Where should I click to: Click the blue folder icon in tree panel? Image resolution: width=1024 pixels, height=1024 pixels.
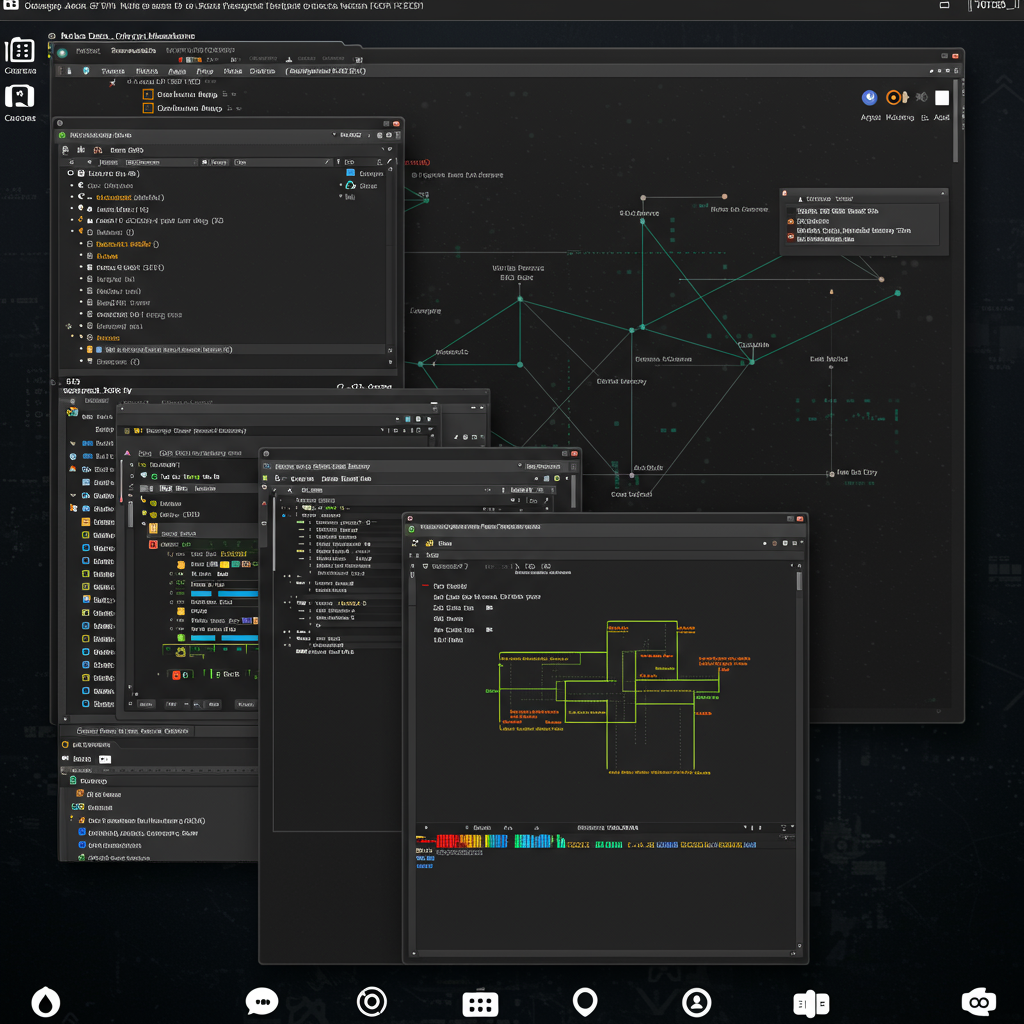[x=351, y=173]
